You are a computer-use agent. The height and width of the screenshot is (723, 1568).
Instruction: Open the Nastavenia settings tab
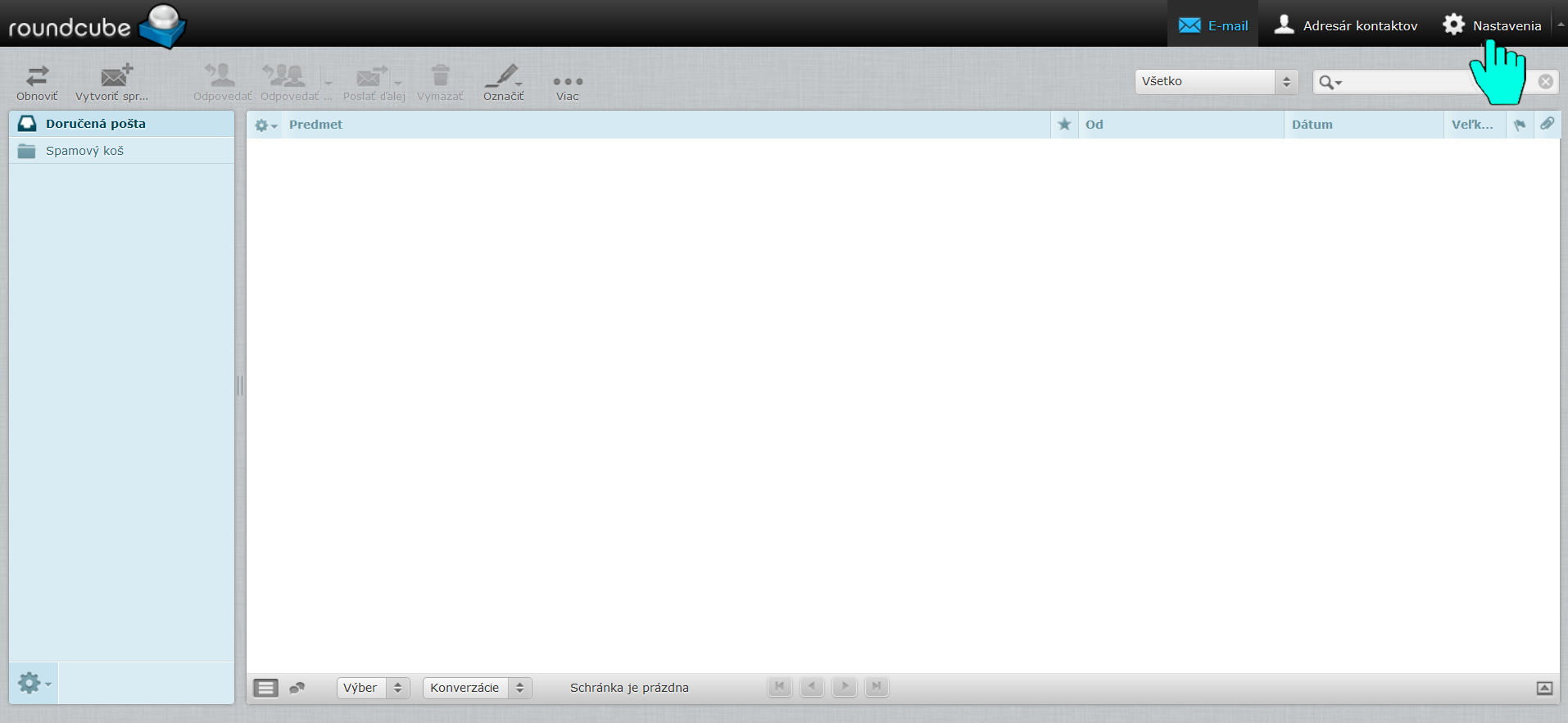click(x=1492, y=25)
